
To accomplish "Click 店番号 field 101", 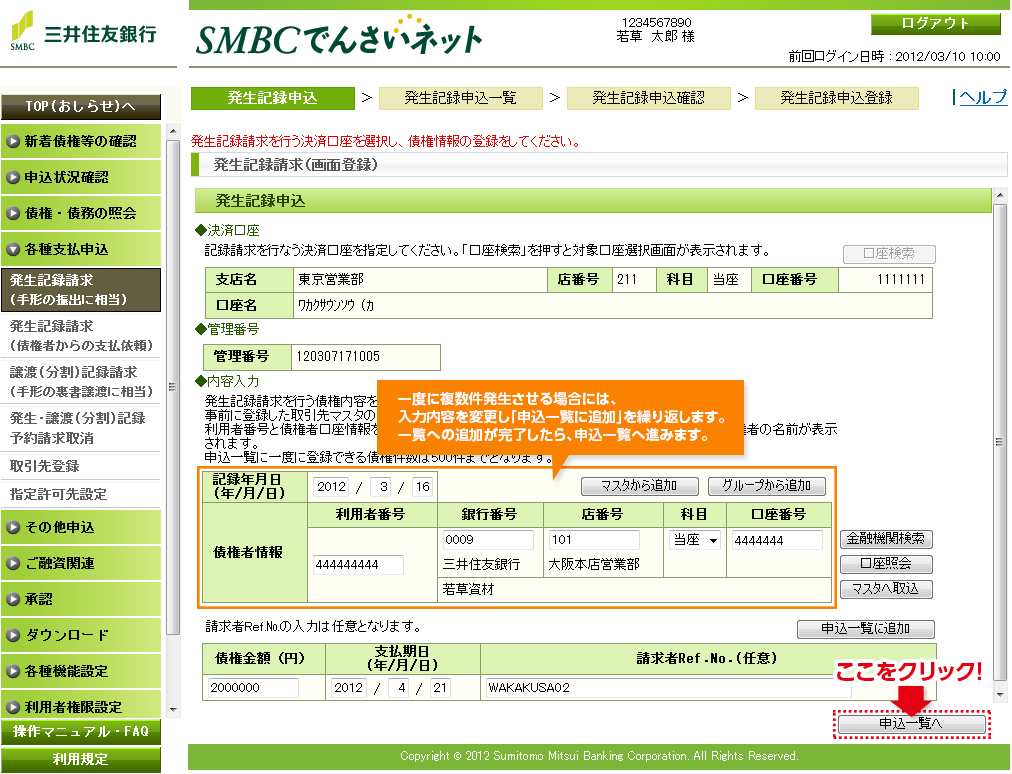I will (594, 540).
